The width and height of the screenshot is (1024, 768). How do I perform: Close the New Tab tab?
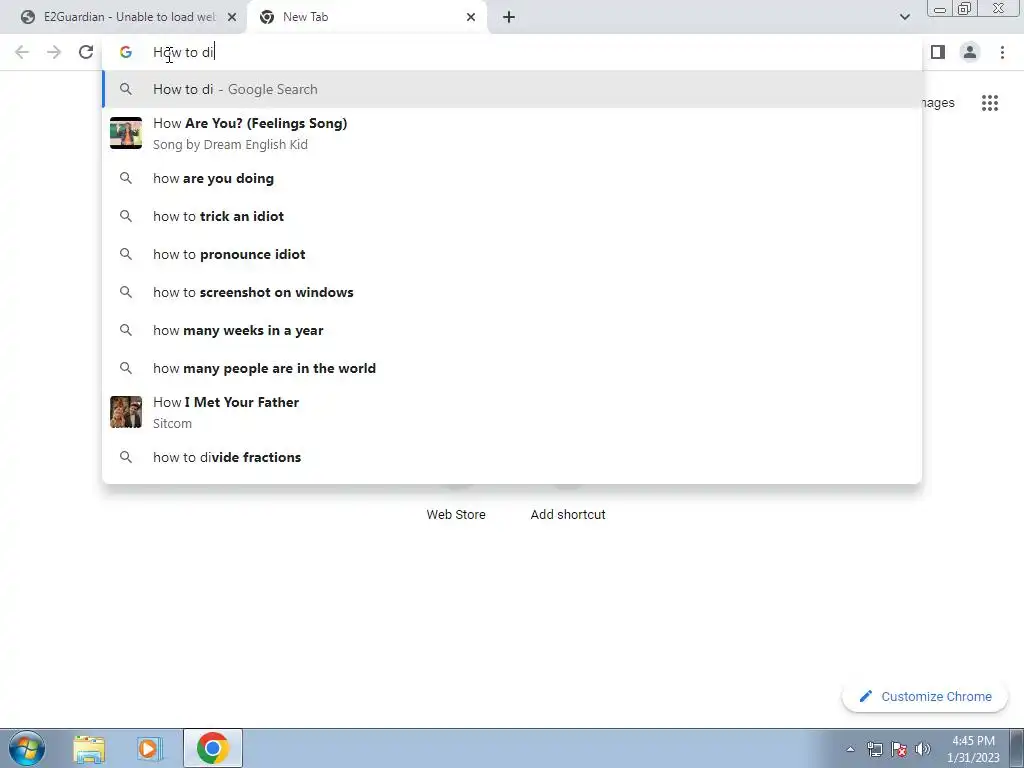point(471,17)
